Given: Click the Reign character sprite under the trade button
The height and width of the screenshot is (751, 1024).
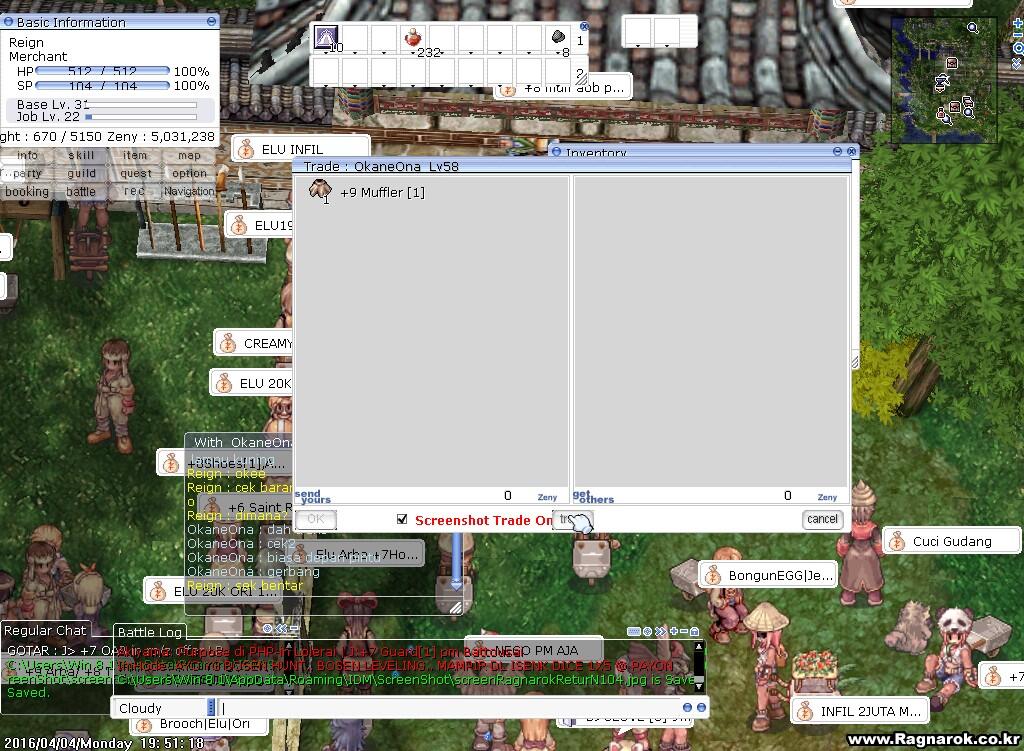Looking at the screenshot, I should click(590, 556).
